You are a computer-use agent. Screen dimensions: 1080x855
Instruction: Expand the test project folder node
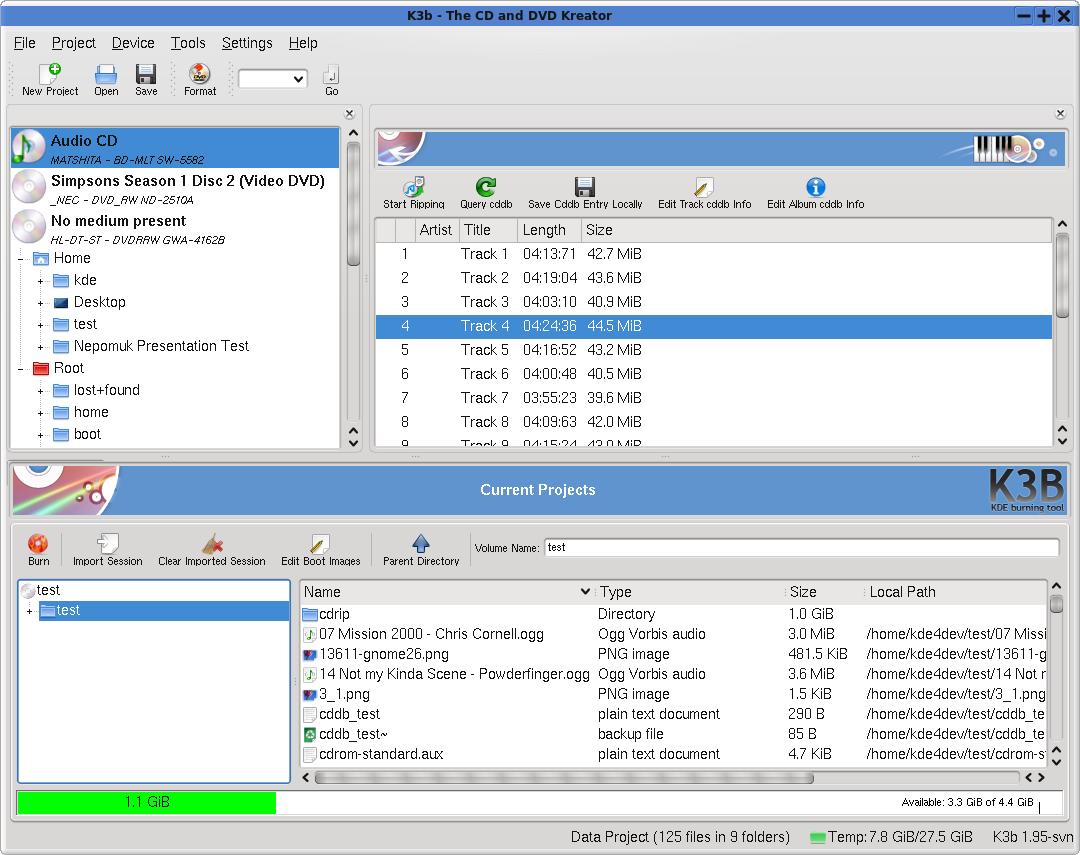[30, 611]
